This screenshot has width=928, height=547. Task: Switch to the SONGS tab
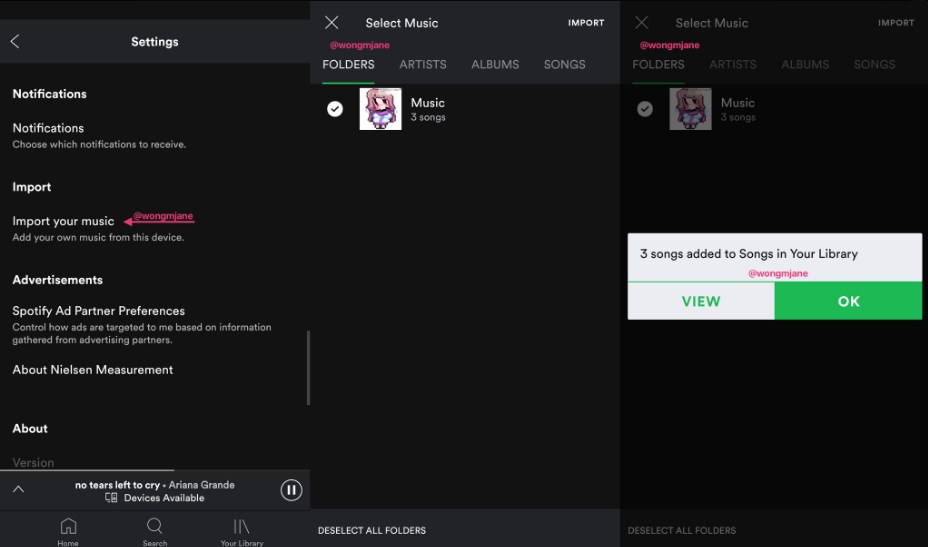[564, 64]
